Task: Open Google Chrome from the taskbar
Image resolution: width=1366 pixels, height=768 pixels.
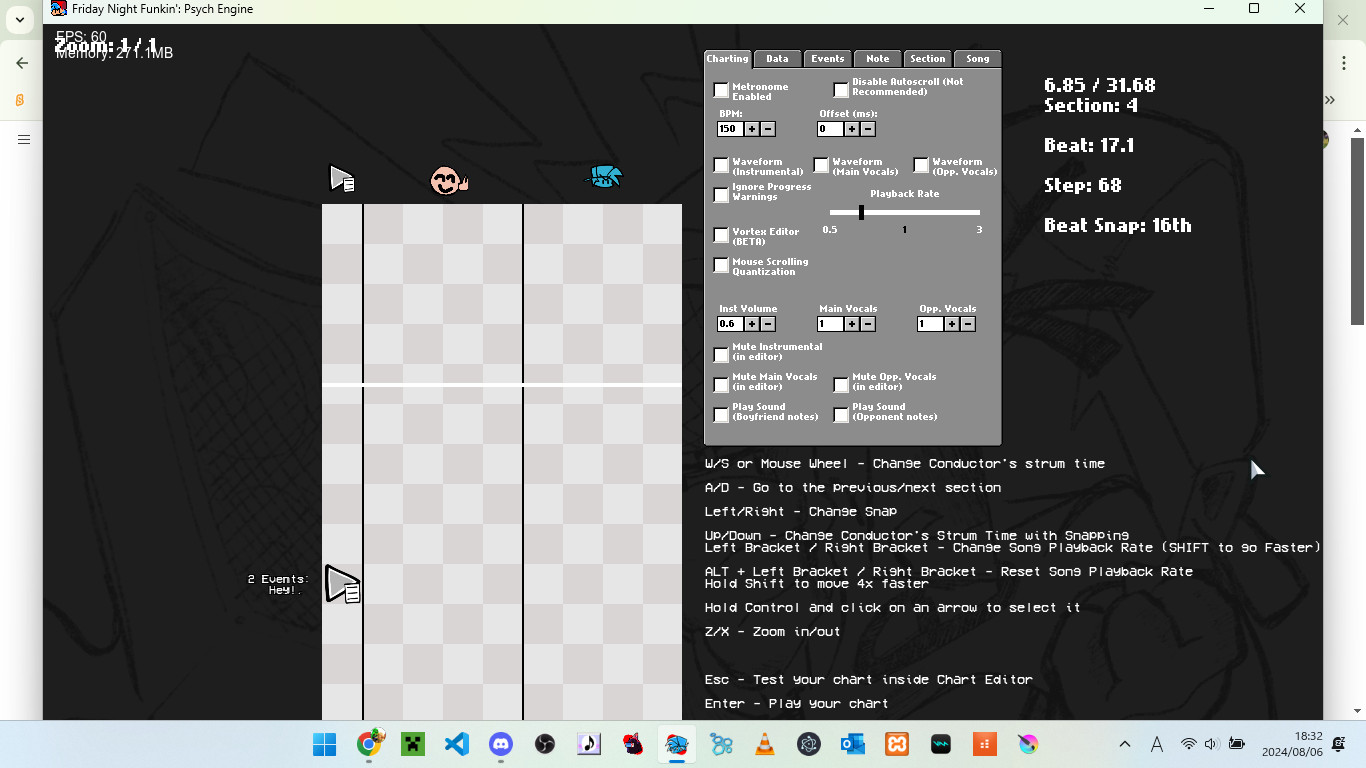Action: [369, 744]
